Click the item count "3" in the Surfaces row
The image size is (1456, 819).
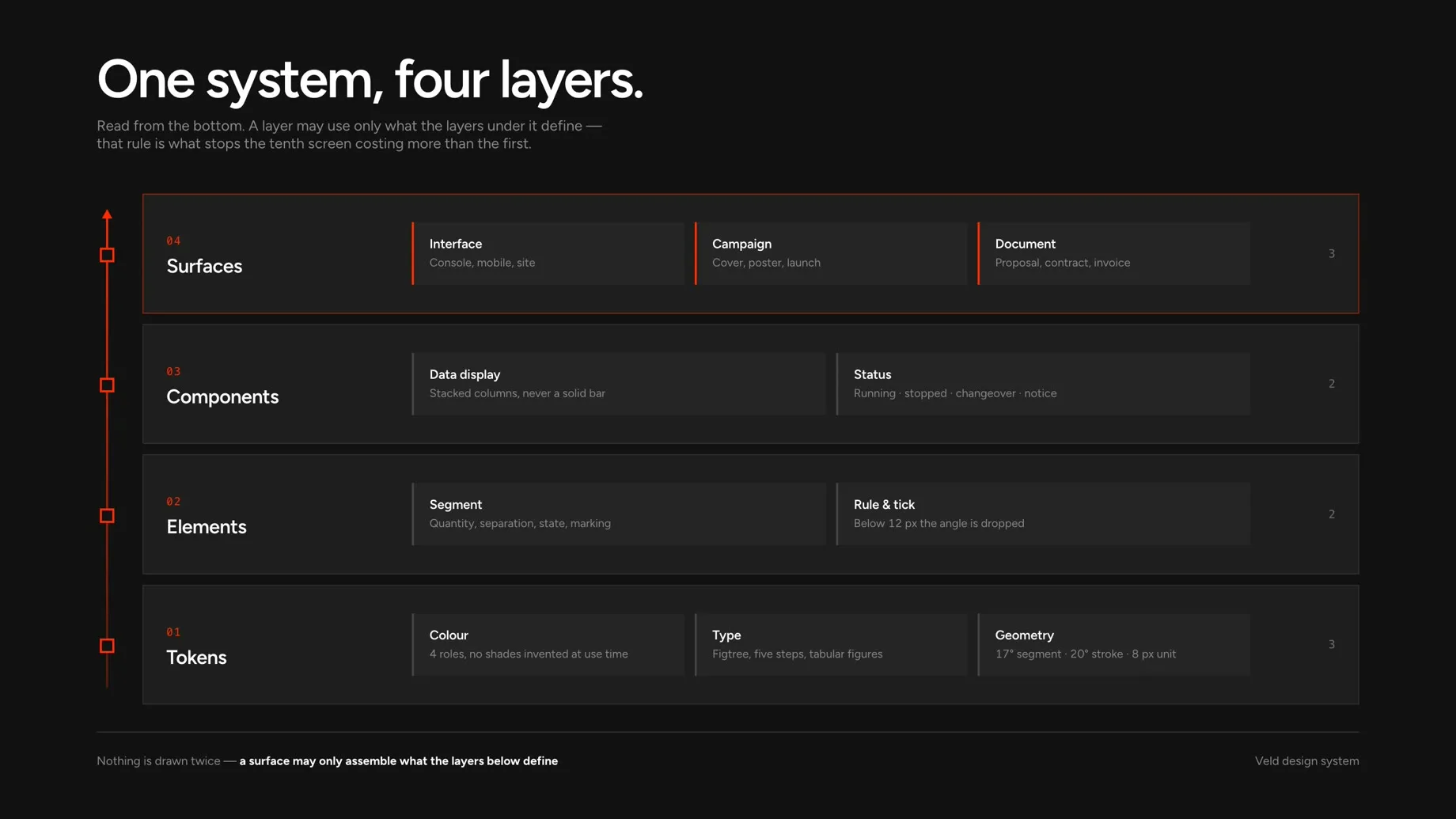pyautogui.click(x=1332, y=254)
